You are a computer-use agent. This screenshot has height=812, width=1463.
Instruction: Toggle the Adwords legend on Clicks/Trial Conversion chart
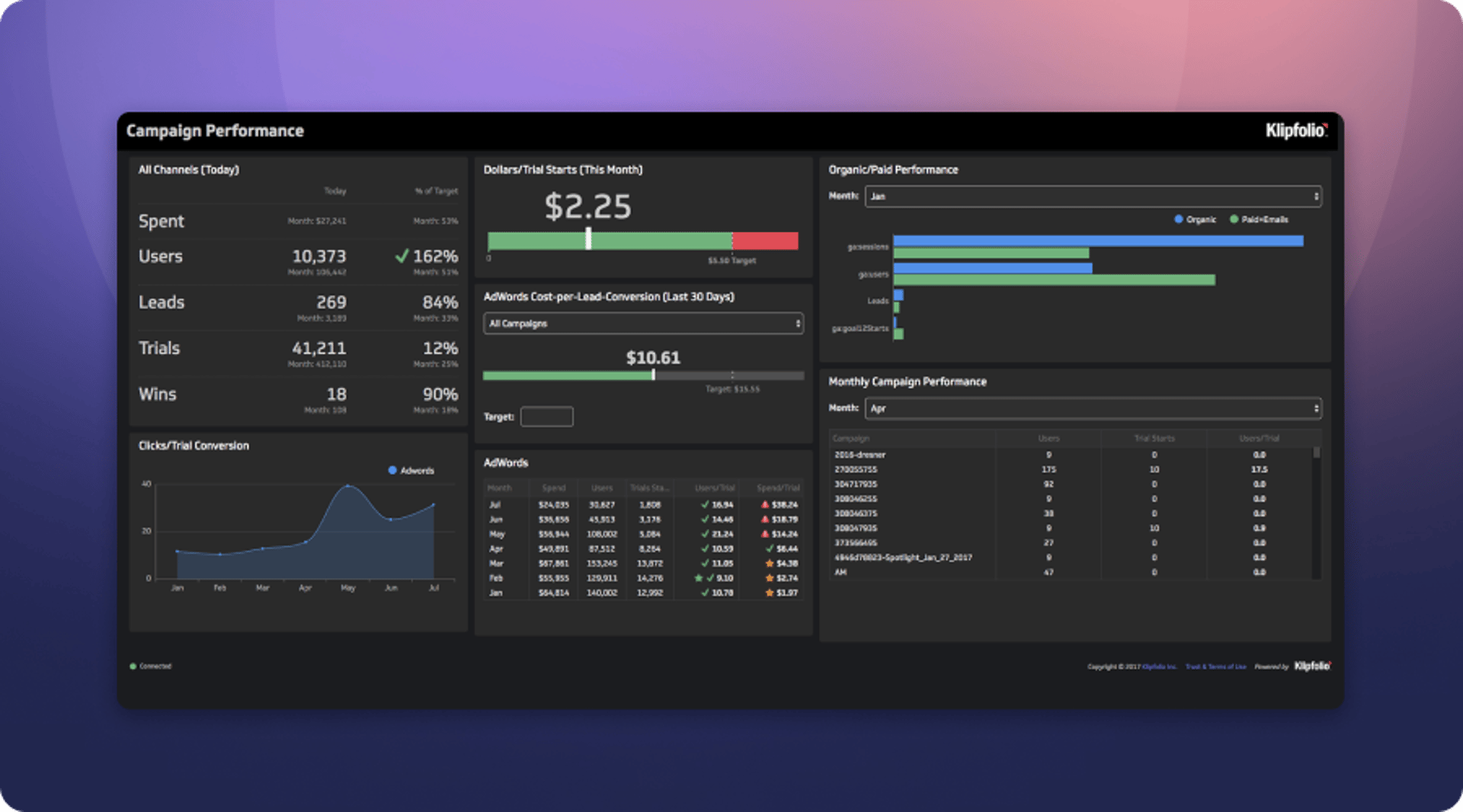[411, 471]
